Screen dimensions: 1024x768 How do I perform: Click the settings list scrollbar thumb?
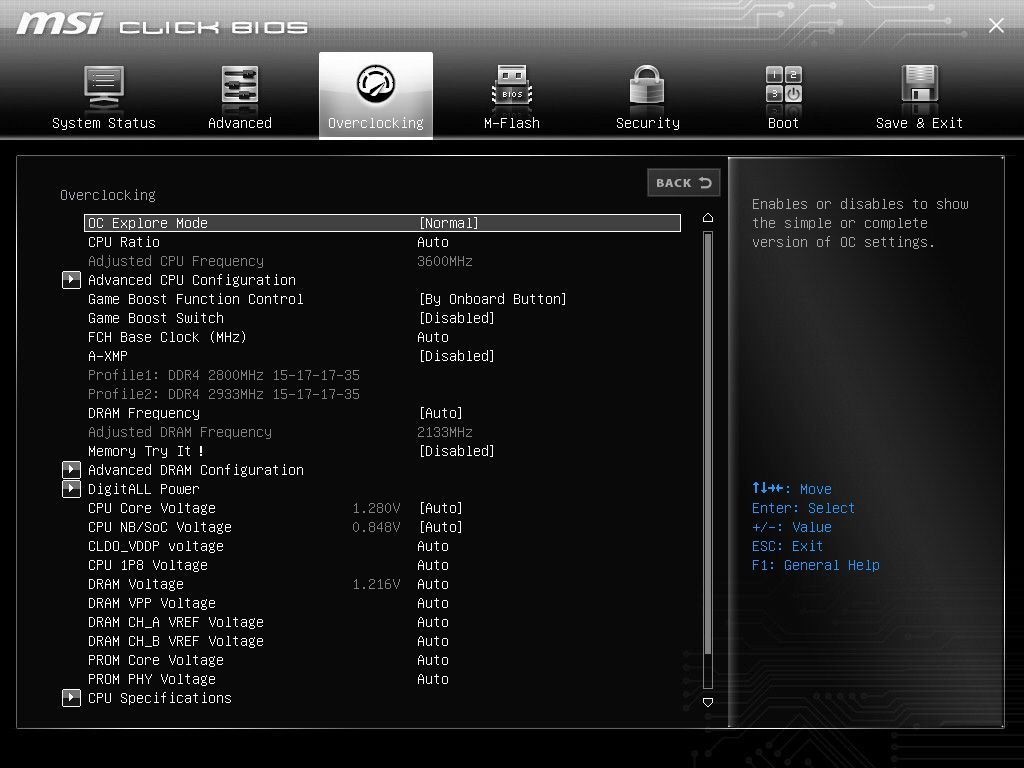pos(708,444)
